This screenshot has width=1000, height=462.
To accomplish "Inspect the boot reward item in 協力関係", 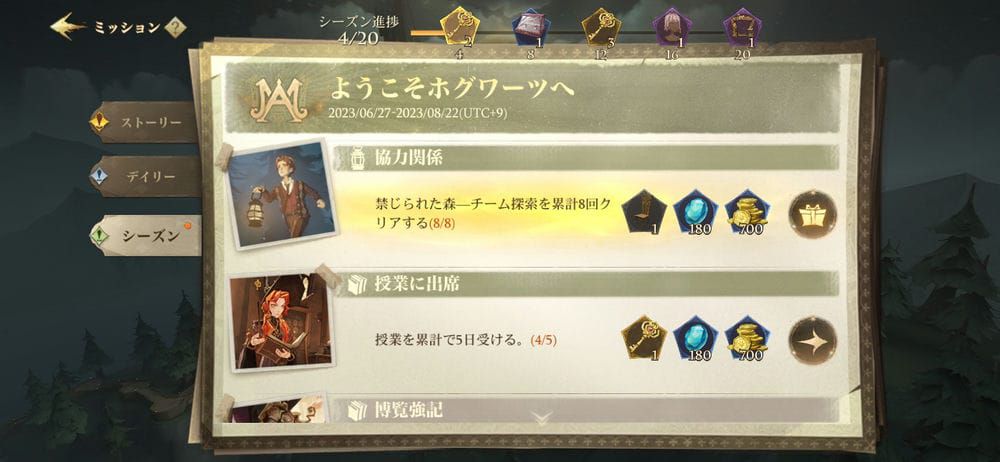I will pos(643,212).
